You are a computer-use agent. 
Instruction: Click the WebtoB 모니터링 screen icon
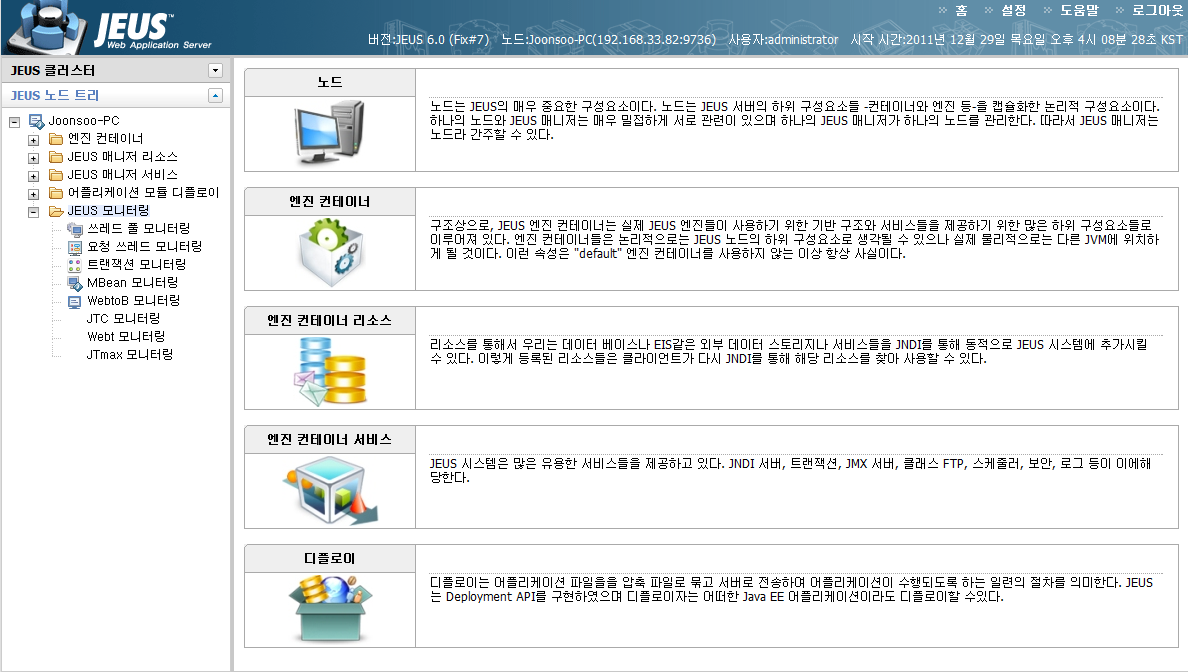pyautogui.click(x=74, y=301)
